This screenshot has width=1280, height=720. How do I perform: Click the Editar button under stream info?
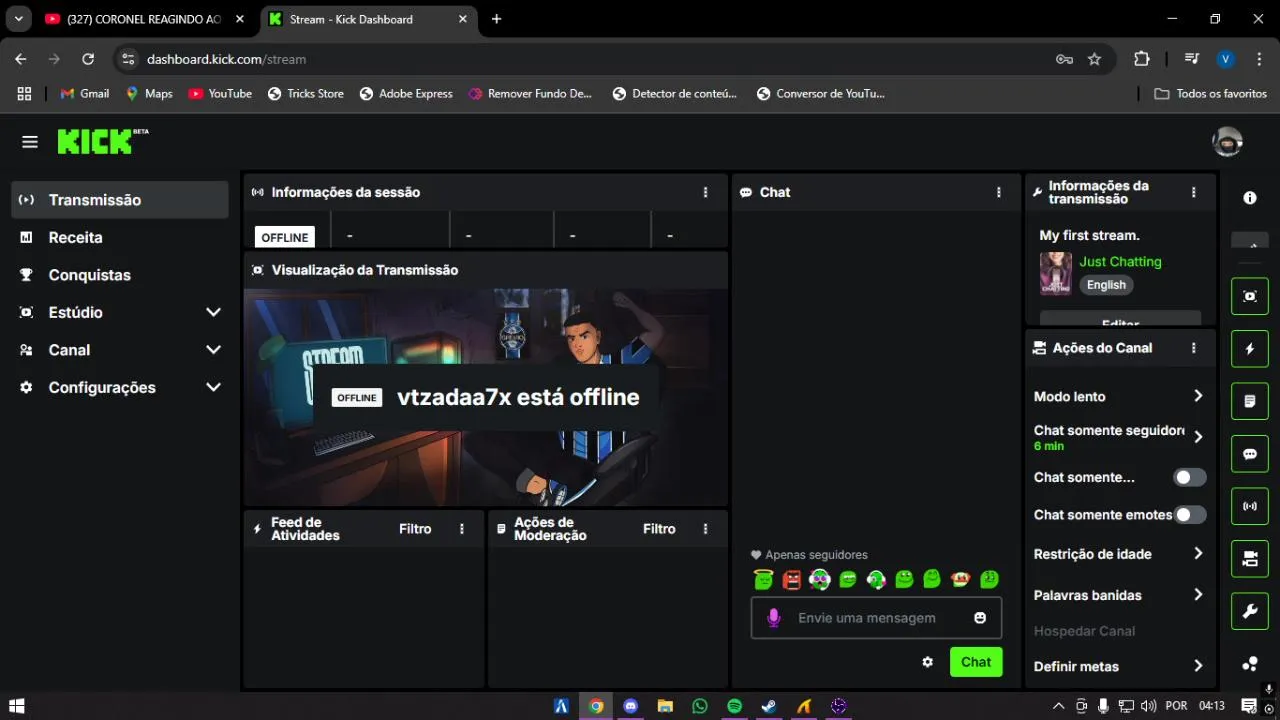(1120, 320)
